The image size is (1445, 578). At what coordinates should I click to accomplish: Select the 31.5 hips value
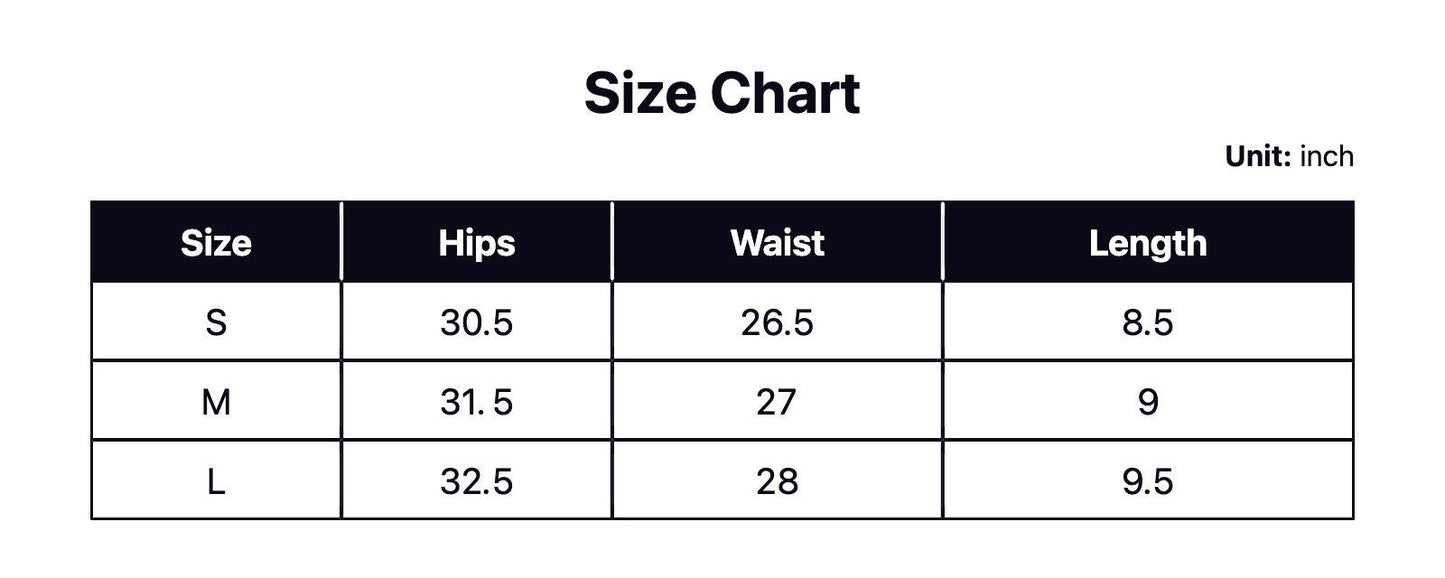click(x=476, y=402)
